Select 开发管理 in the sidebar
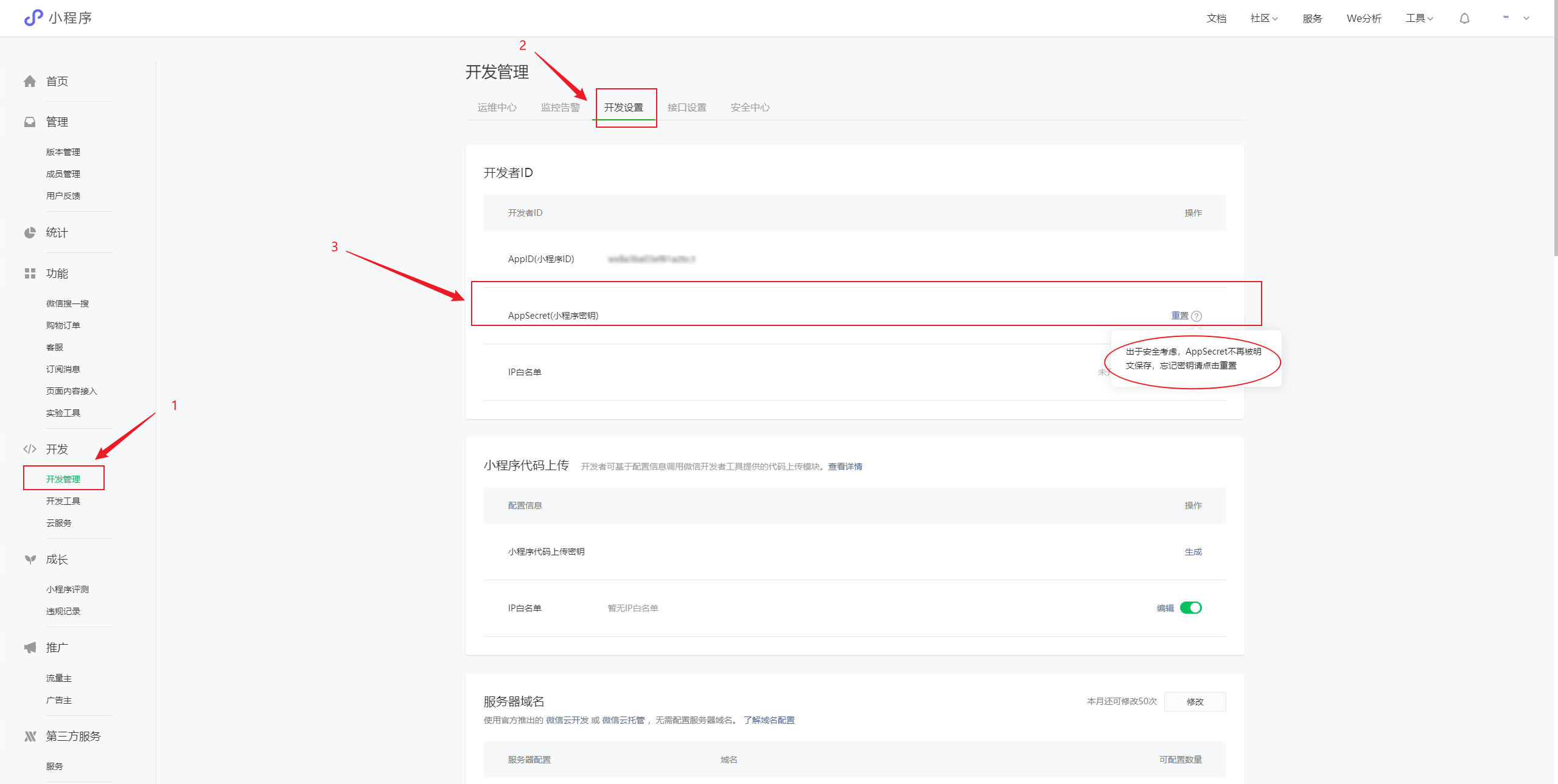The height and width of the screenshot is (784, 1558). tap(63, 479)
